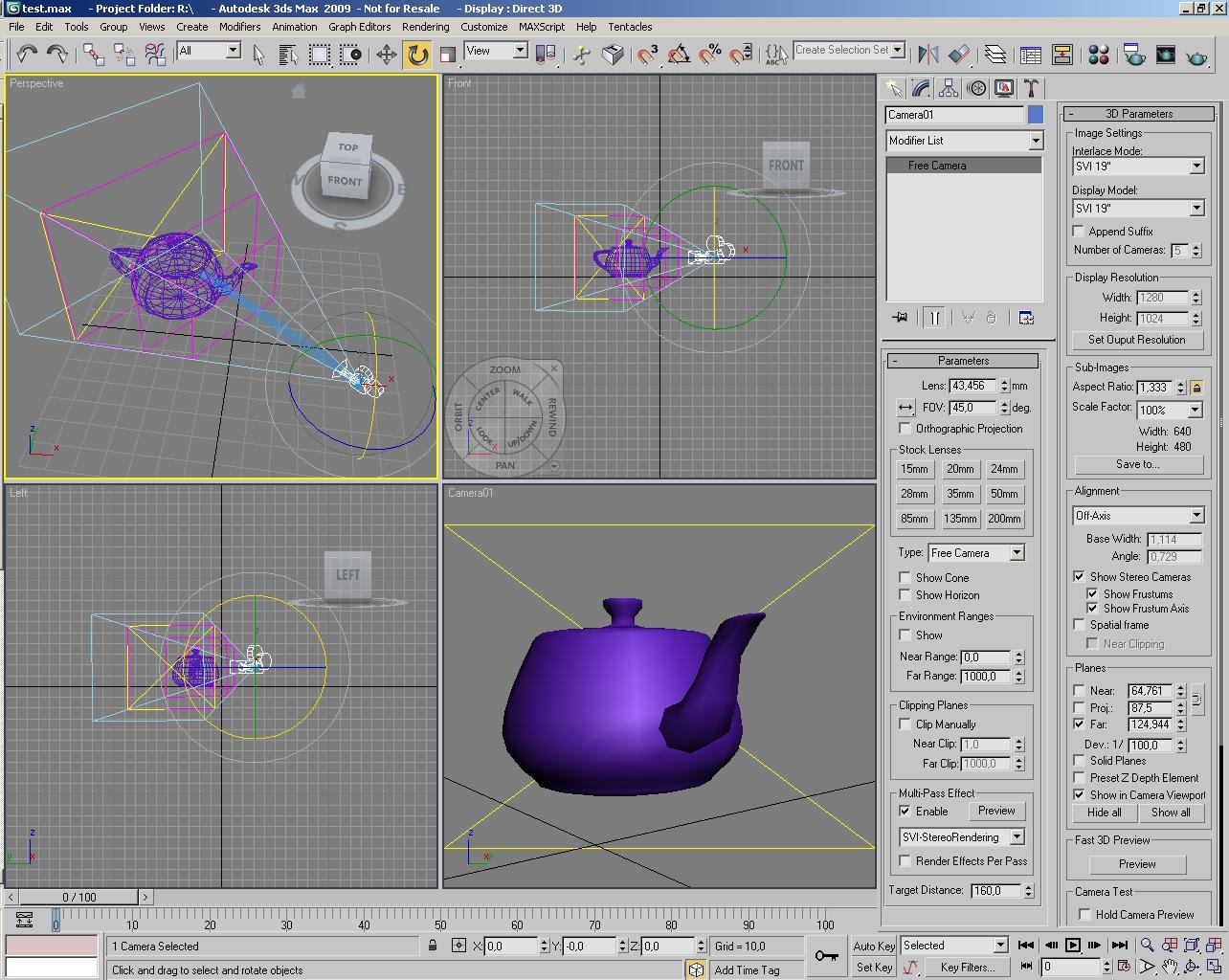Open the Hierarchy command panel tab

tap(949, 88)
